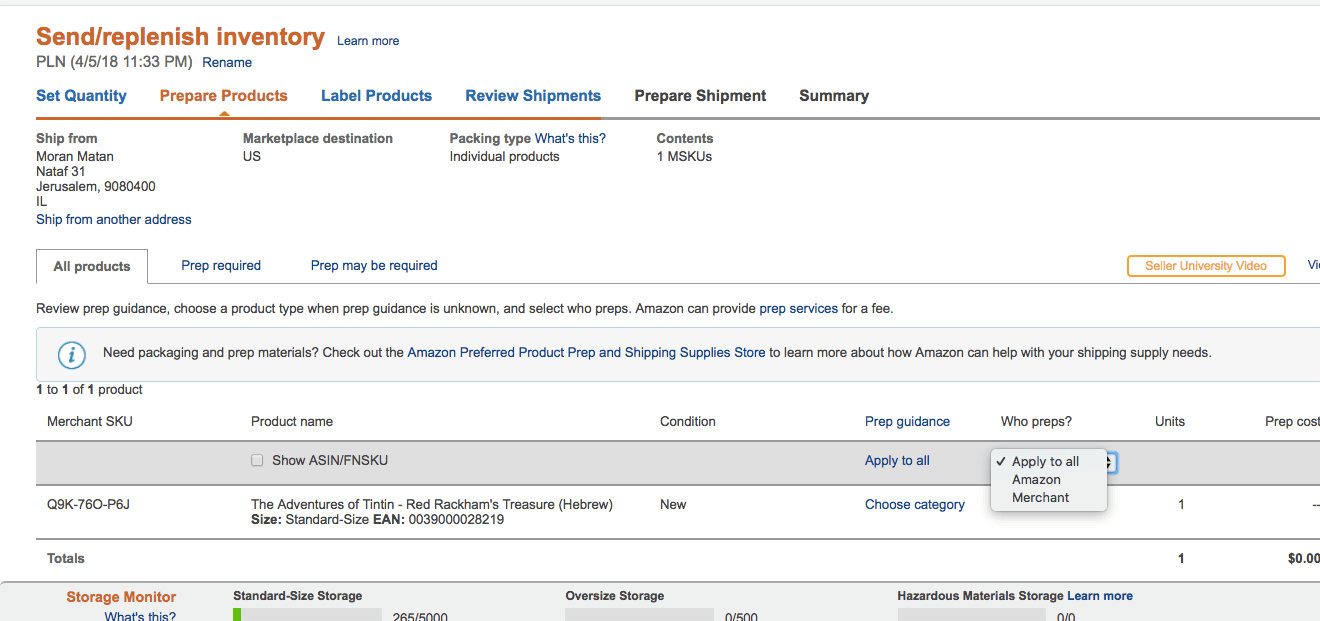Open the Seller University Video
Viewport: 1320px width, 621px height.
[1206, 266]
